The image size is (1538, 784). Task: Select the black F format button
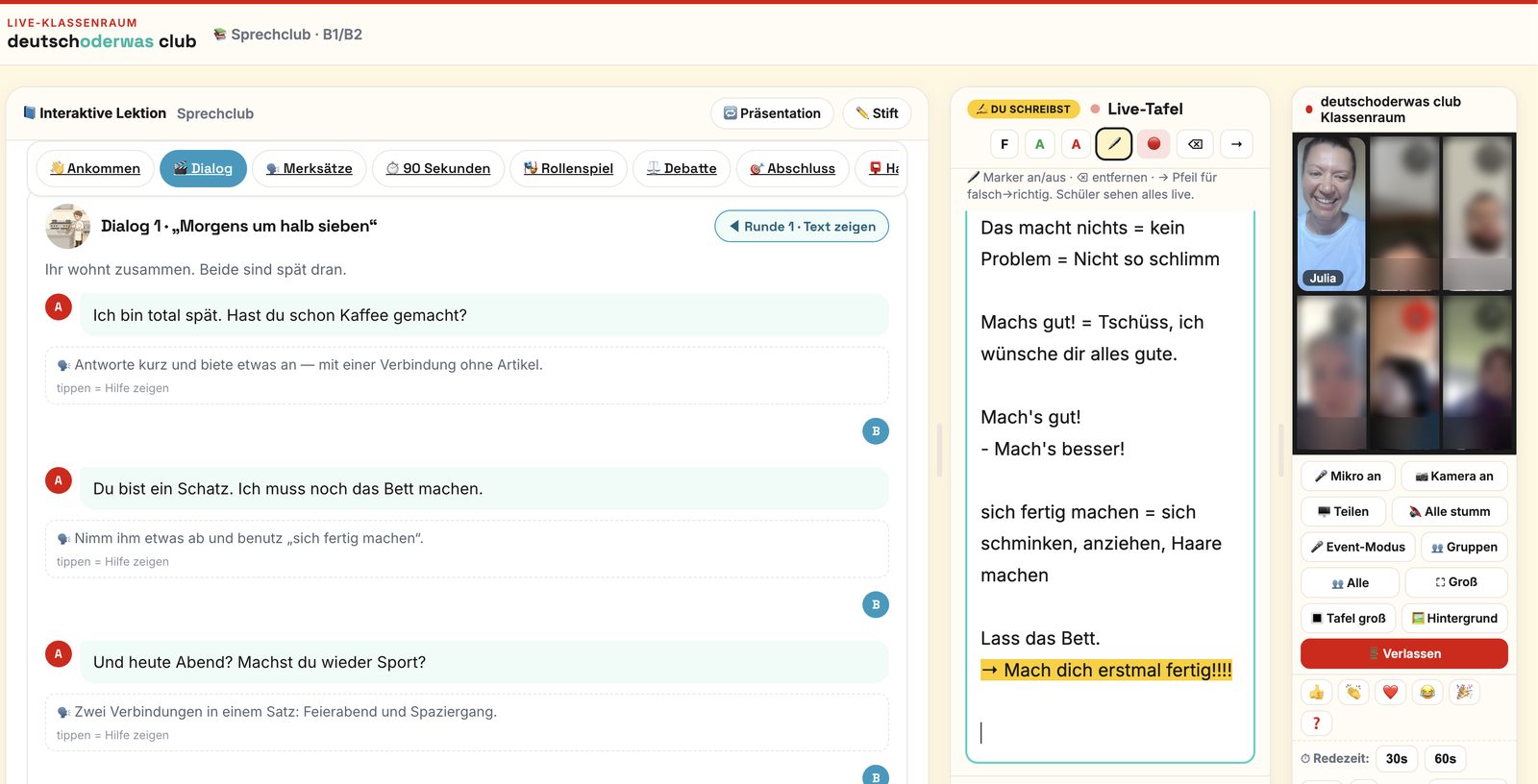coord(1005,144)
